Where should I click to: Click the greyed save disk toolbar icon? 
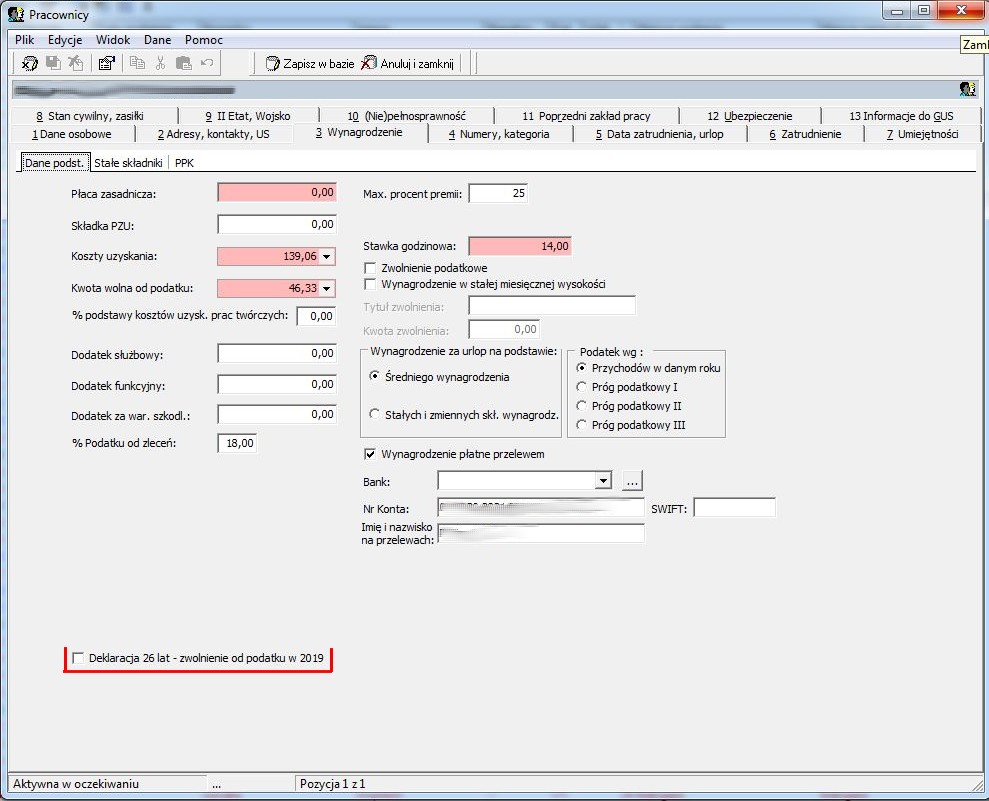coord(53,63)
